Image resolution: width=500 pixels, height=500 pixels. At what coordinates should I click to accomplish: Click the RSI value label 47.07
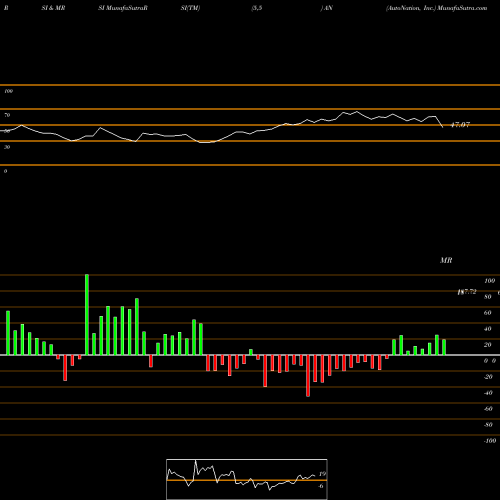click(460, 125)
